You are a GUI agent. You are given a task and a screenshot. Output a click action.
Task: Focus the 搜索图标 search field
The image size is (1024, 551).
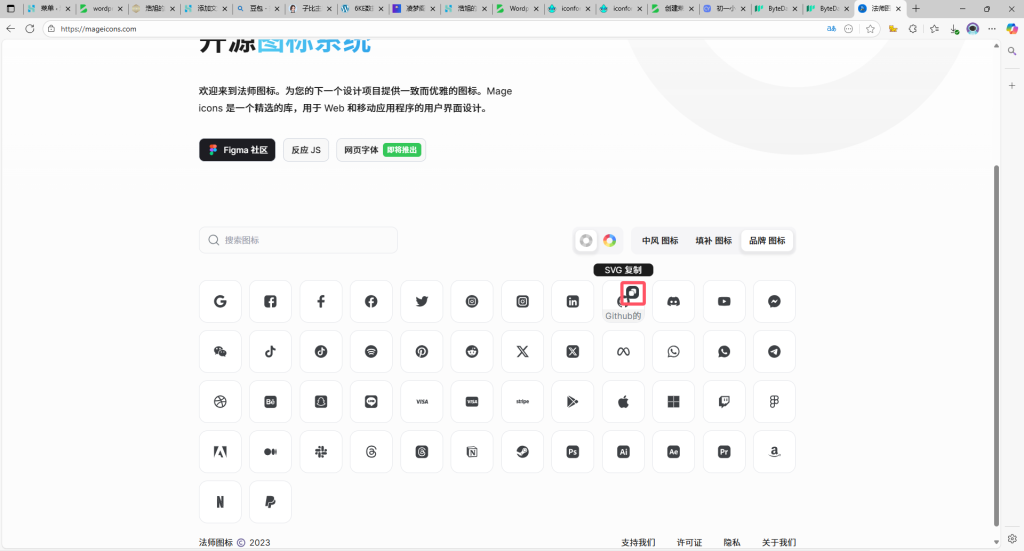pyautogui.click(x=298, y=240)
